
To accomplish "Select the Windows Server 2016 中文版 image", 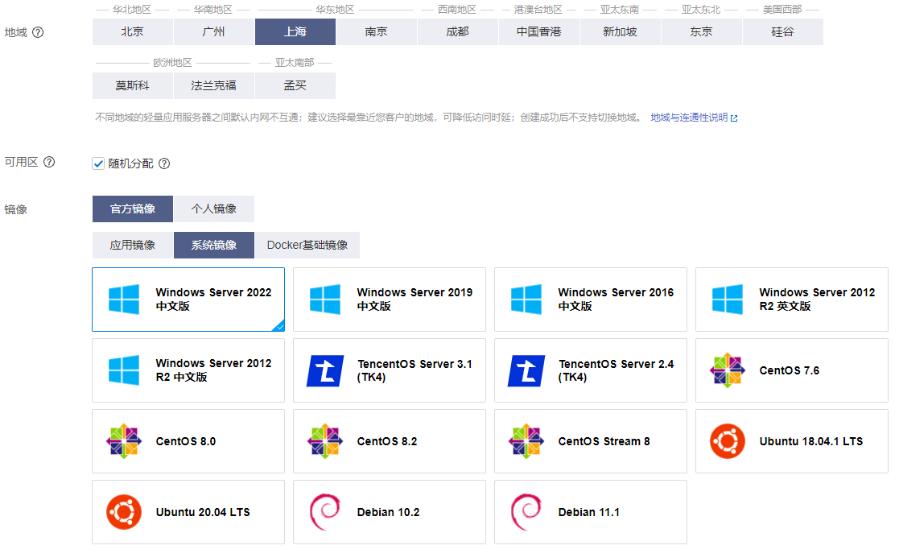I will tap(590, 299).
